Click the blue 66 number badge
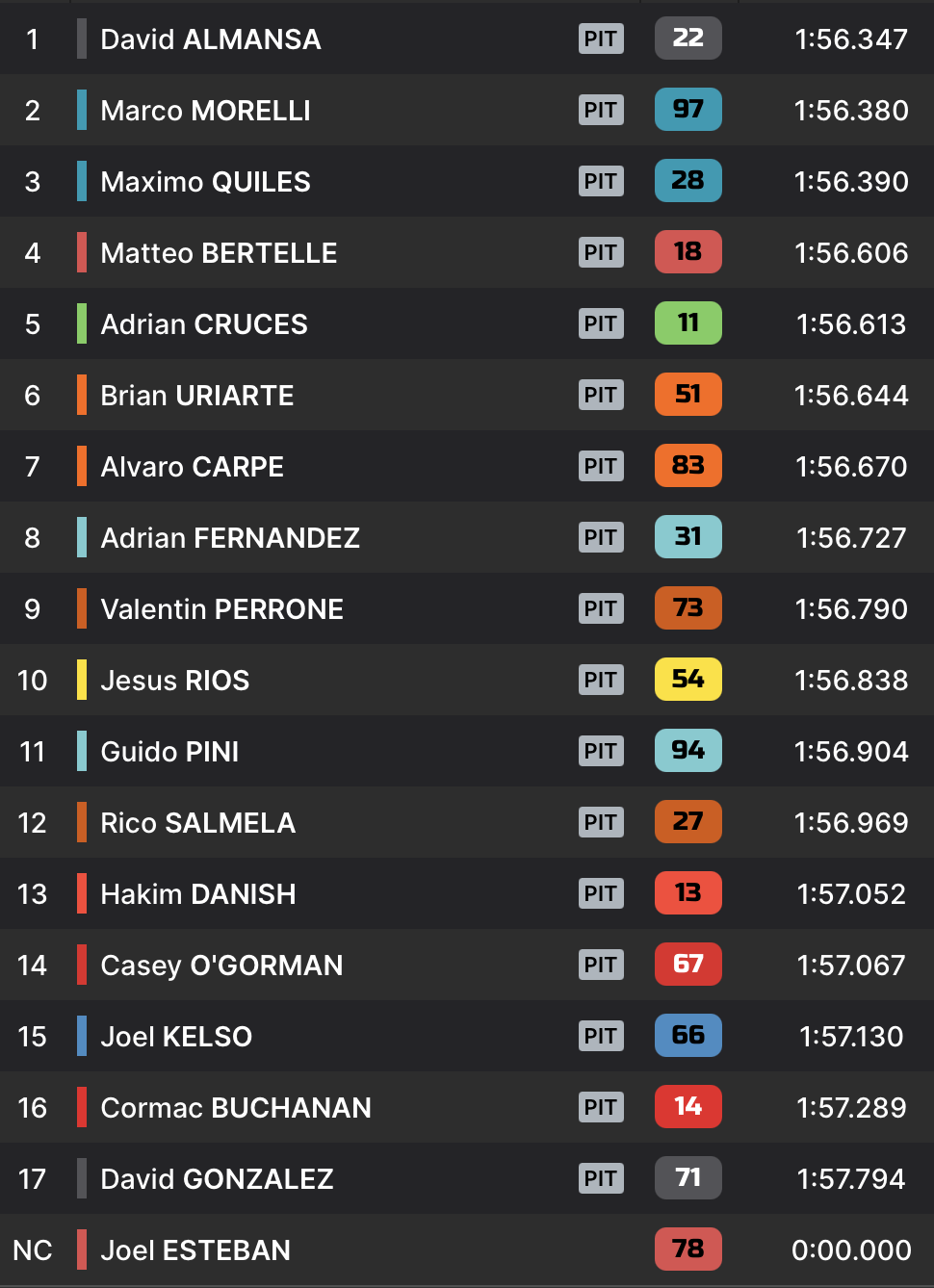 click(x=688, y=1036)
